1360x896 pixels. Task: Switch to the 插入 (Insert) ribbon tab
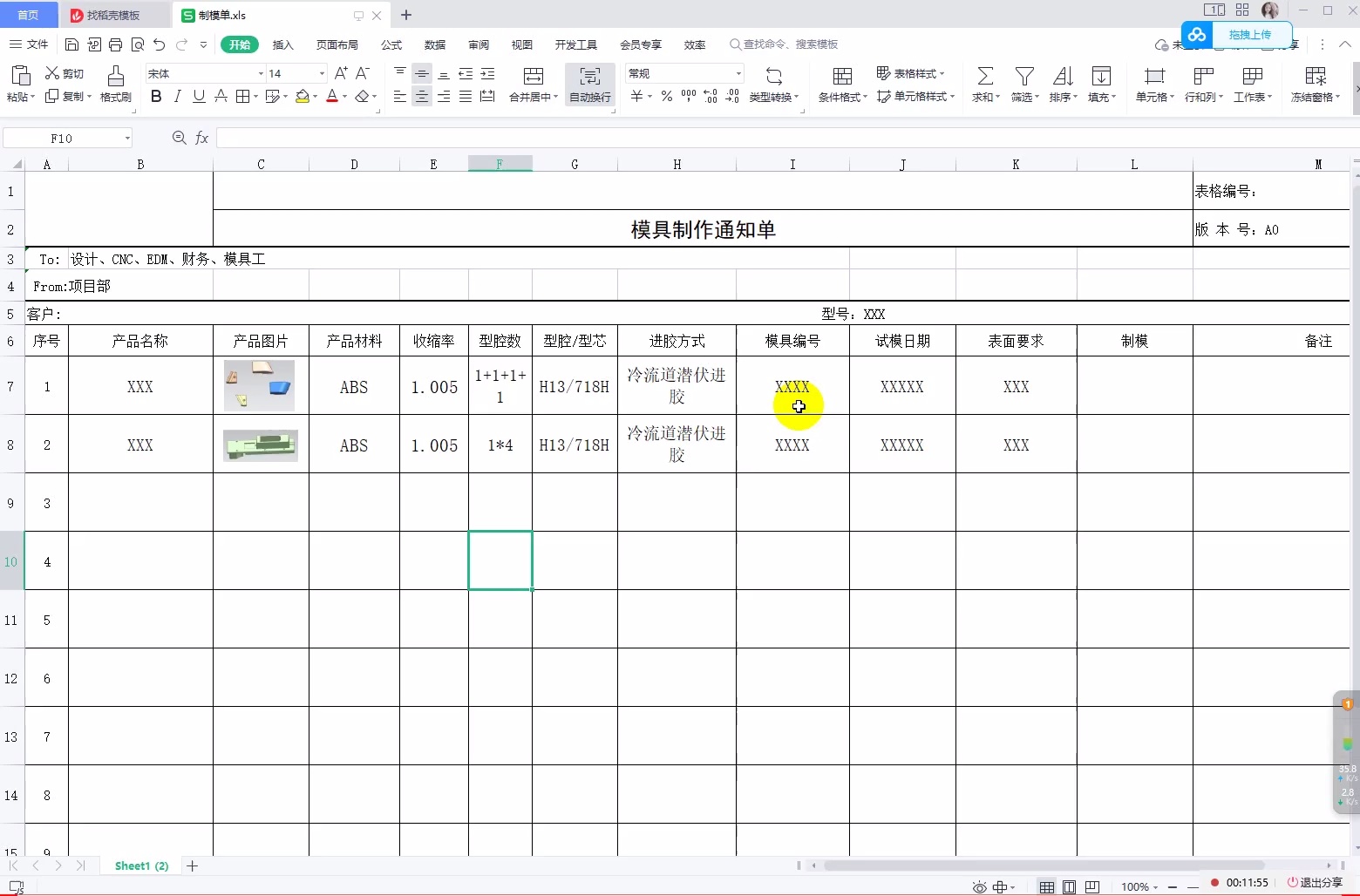tap(283, 44)
